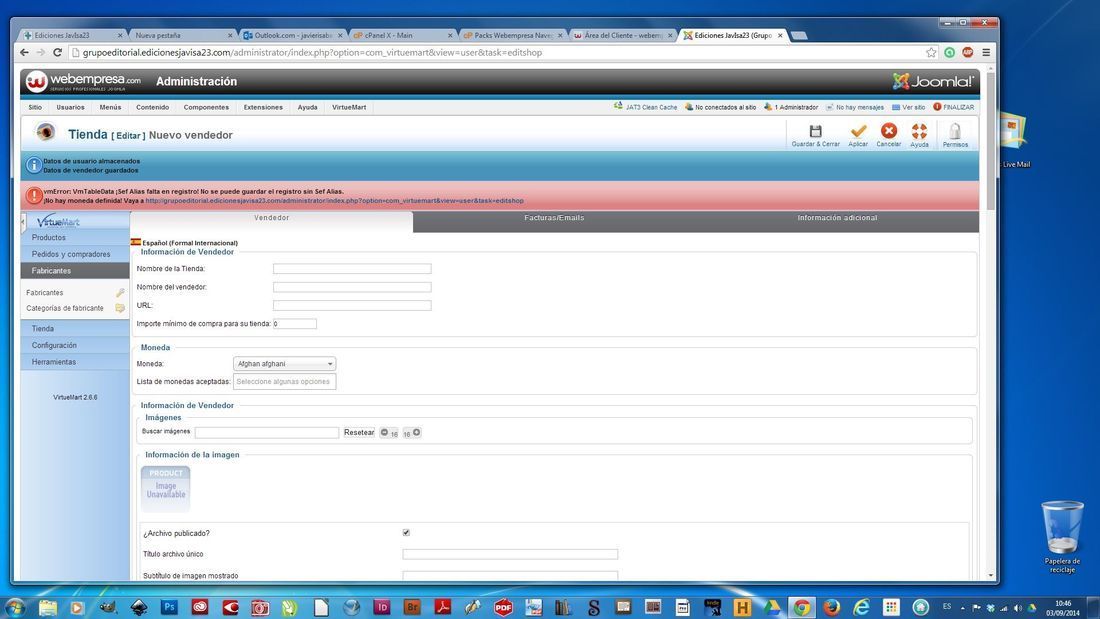Image resolution: width=1100 pixels, height=619 pixels.
Task: Switch to the cPanel X - Main browser tab
Action: point(403,35)
